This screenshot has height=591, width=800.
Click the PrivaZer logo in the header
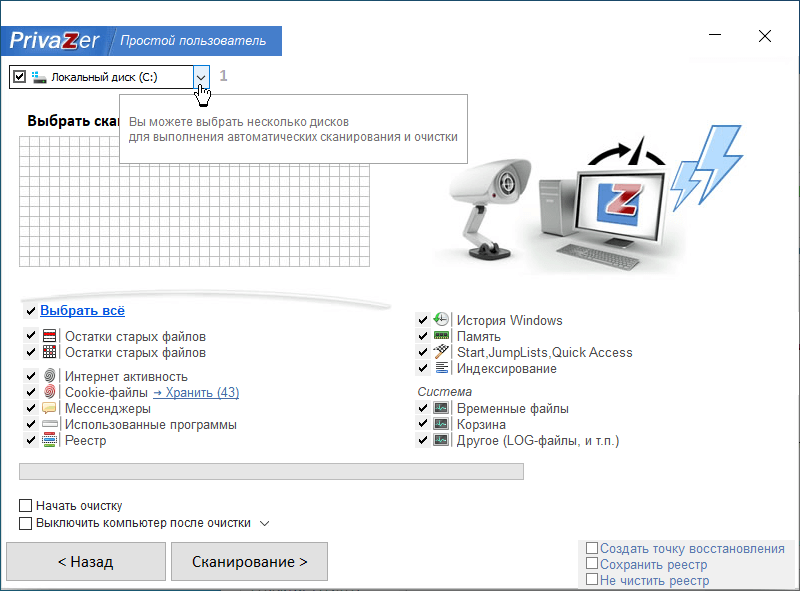54,40
